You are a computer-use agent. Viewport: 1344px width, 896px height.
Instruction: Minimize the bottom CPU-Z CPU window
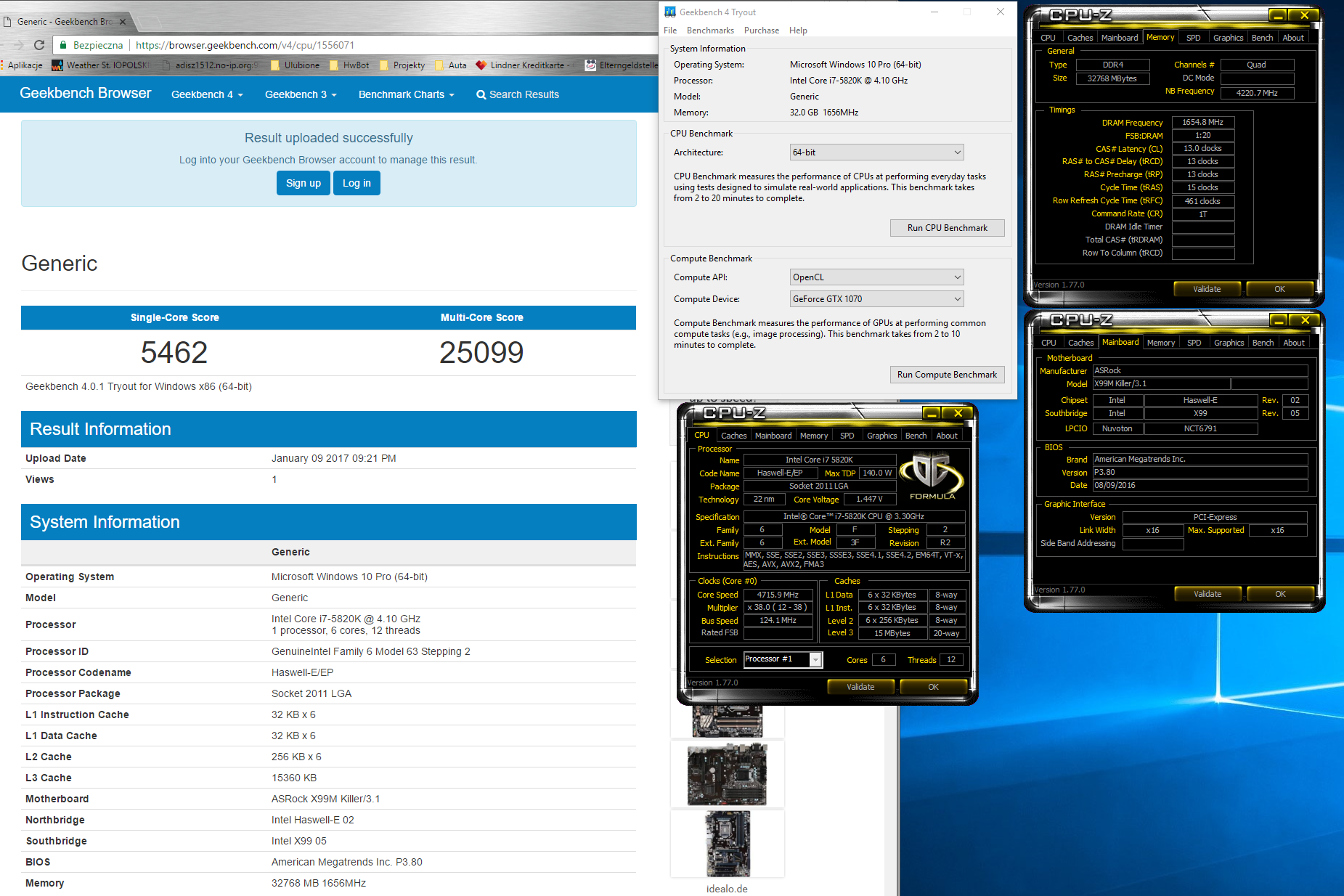point(932,413)
